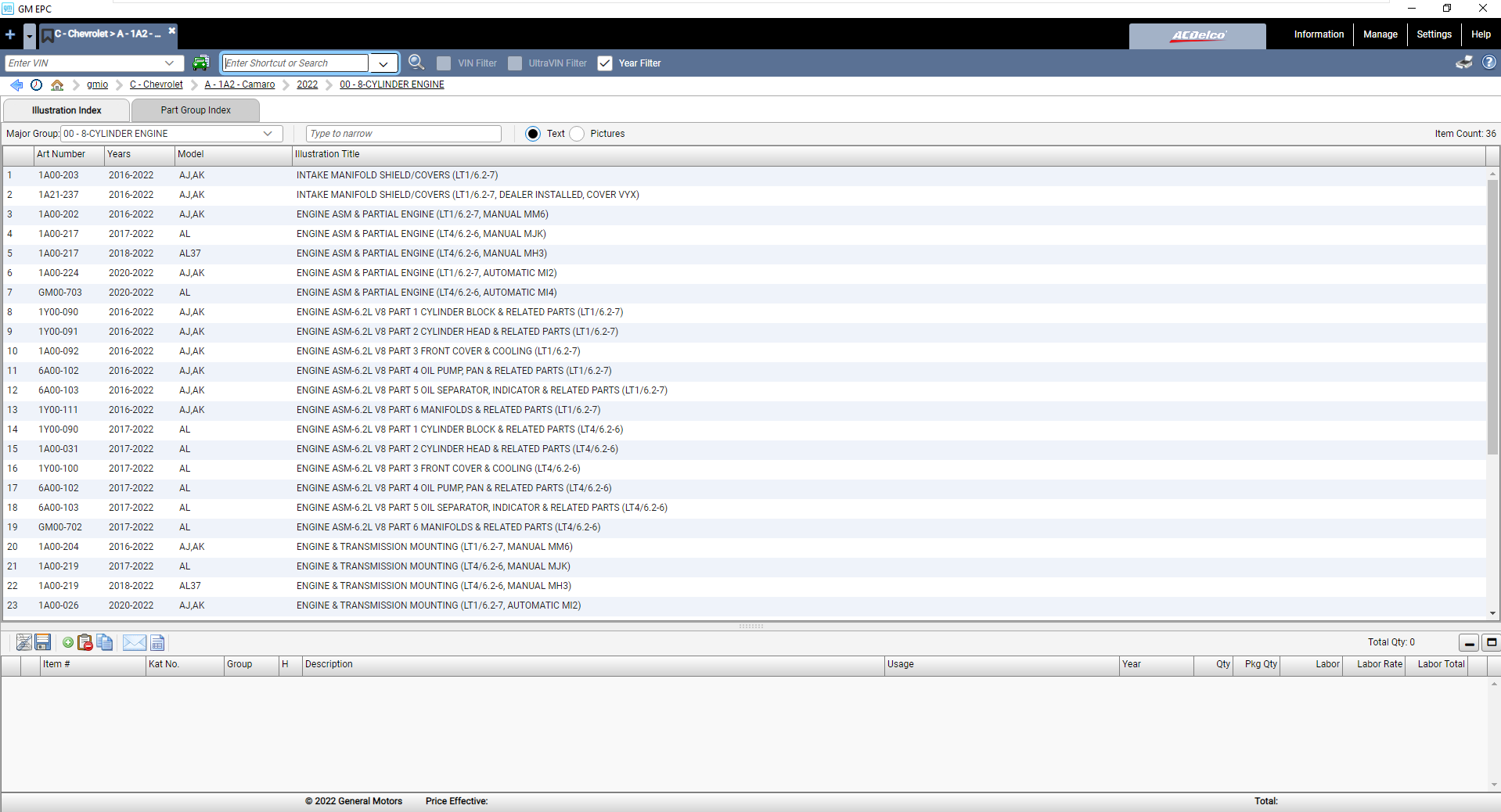Click the clear parts list icon
Viewport: 1501px width, 812px height.
click(24, 642)
